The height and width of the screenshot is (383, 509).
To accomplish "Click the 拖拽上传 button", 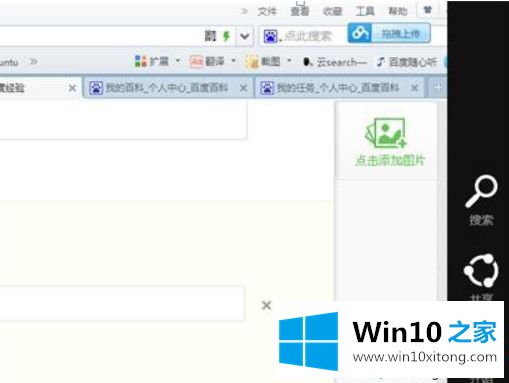I will pos(401,33).
